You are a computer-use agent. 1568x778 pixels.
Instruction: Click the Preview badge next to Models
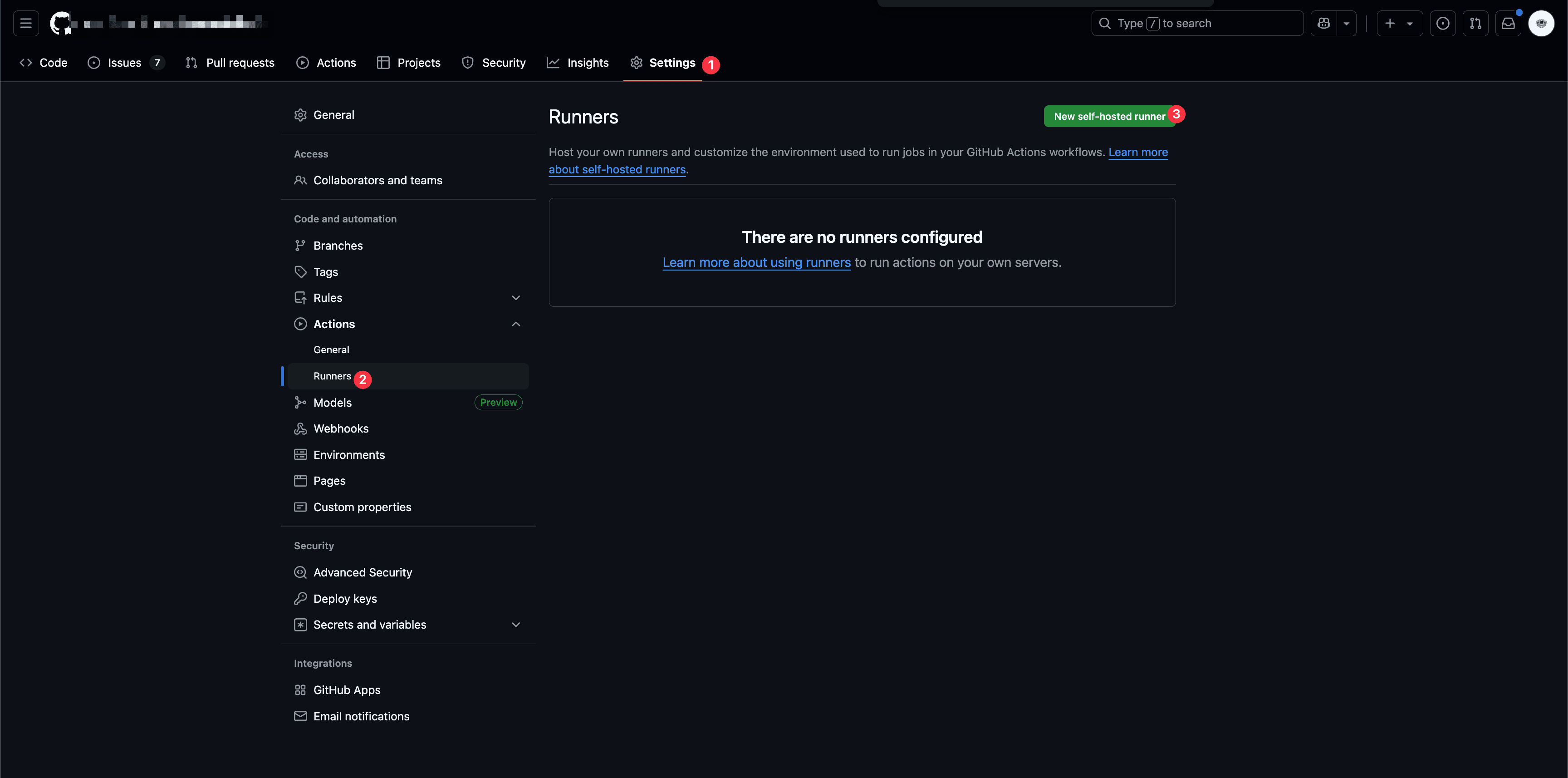498,403
